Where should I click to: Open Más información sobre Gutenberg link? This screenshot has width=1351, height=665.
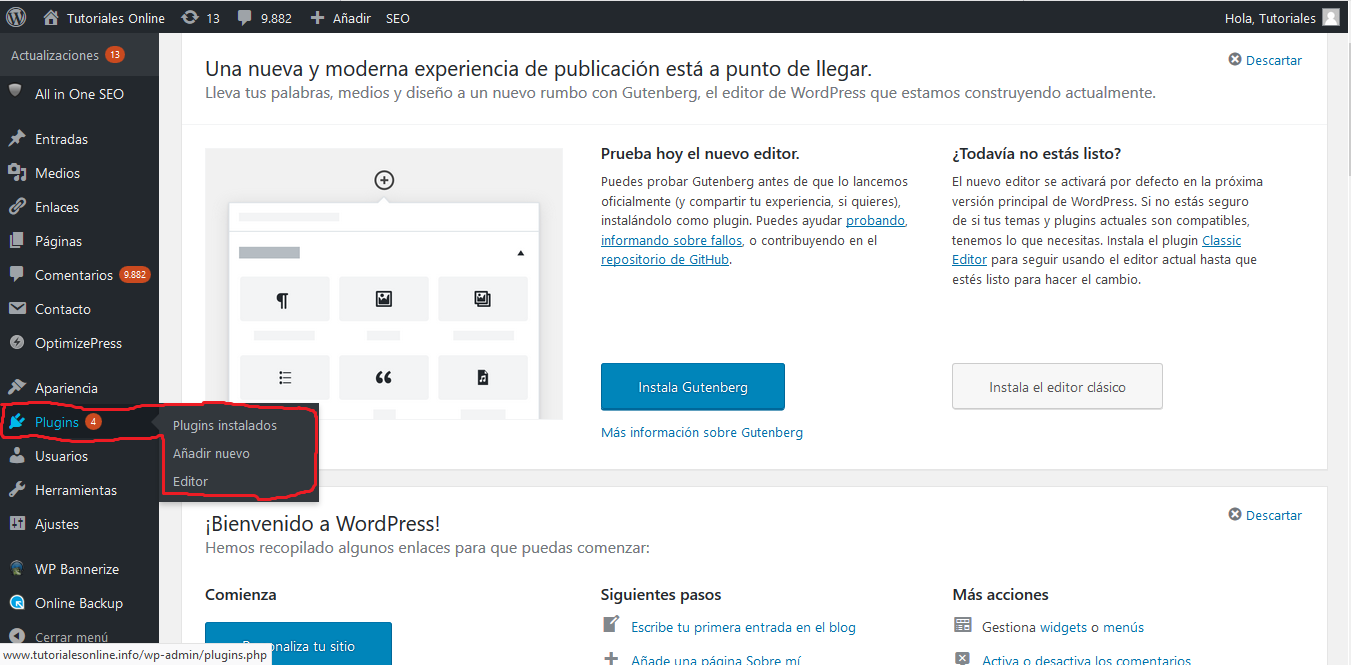702,432
